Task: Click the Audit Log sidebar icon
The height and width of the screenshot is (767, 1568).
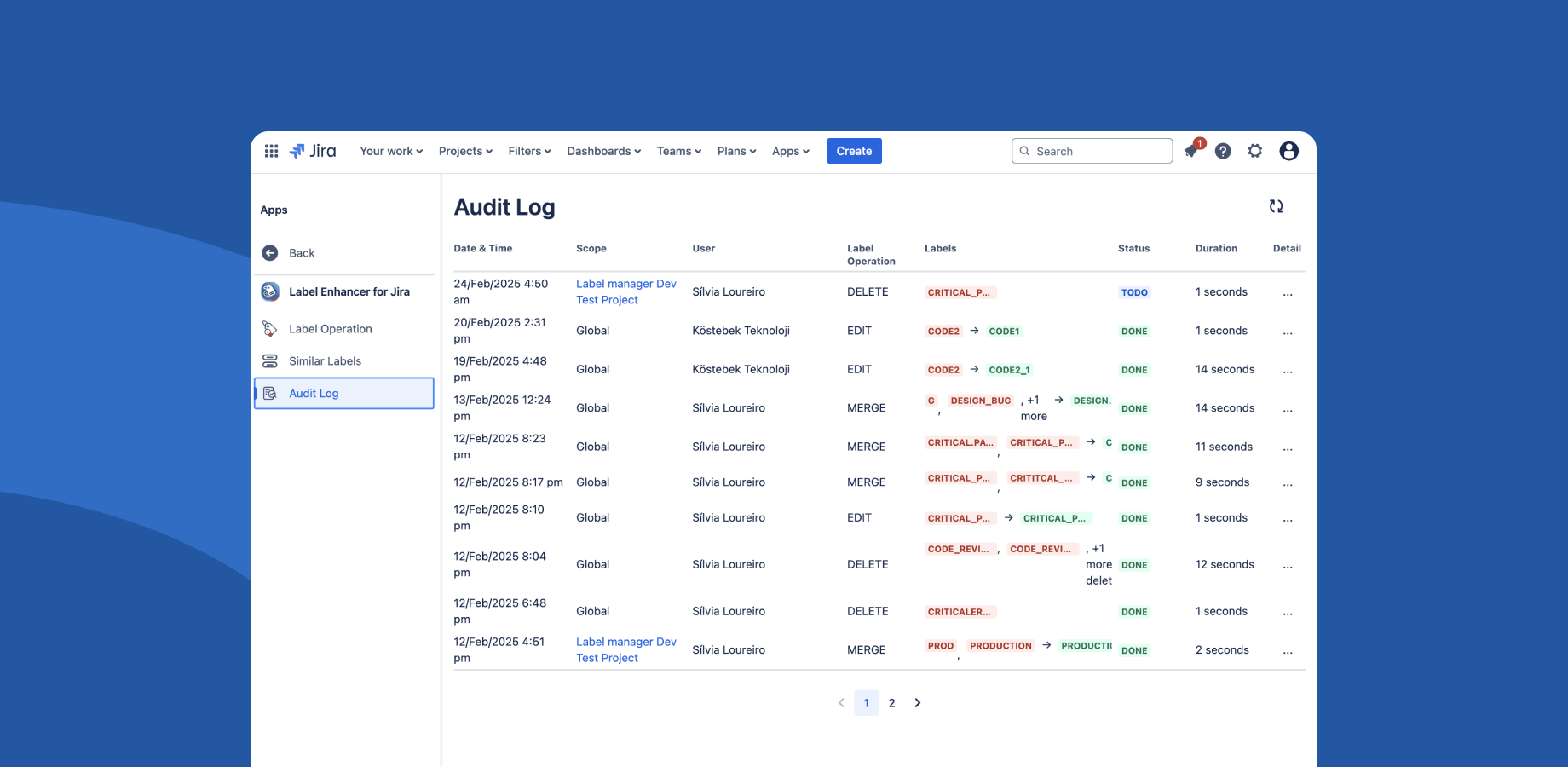Action: click(x=270, y=393)
